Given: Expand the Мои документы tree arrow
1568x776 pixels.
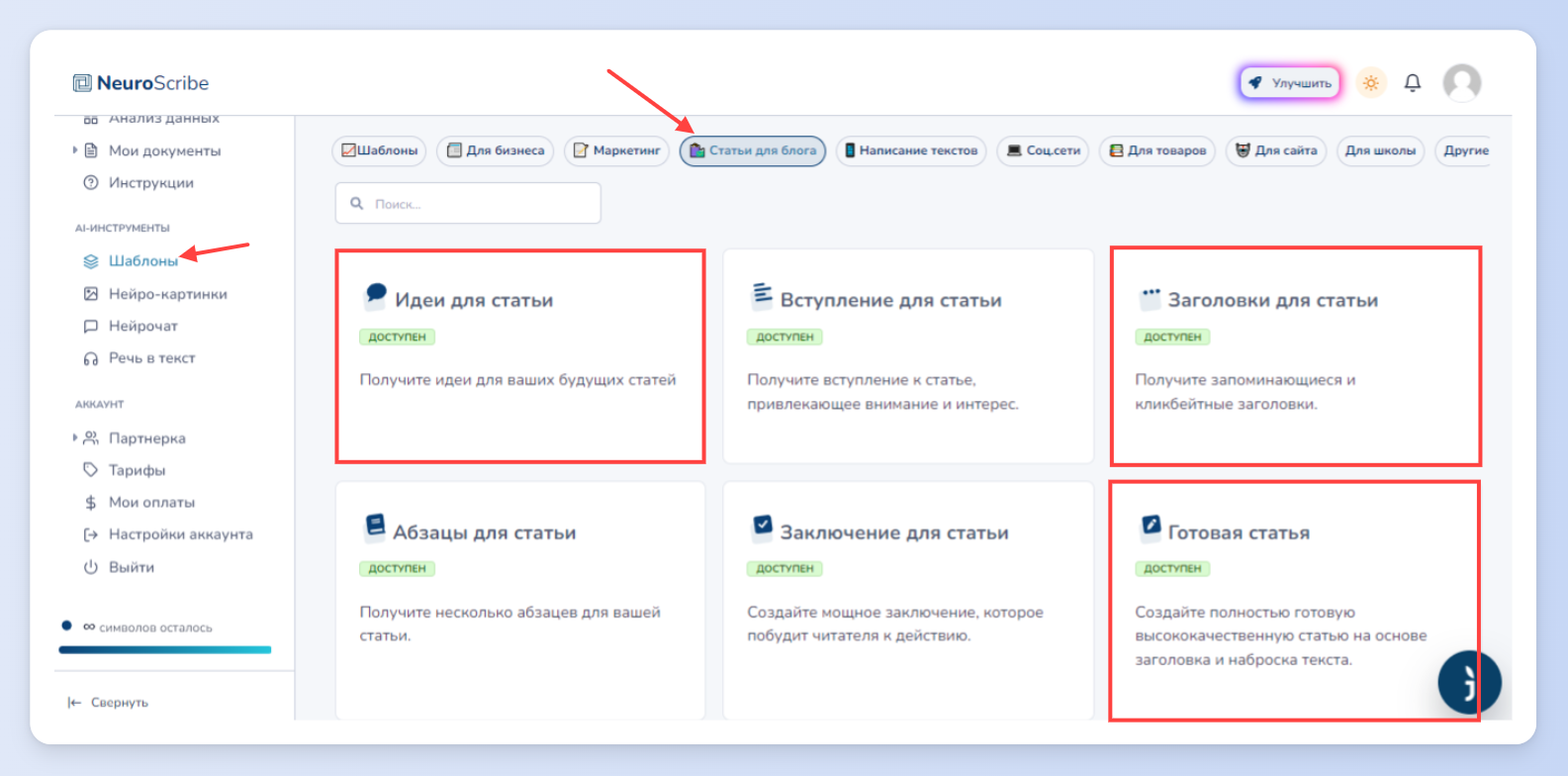Looking at the screenshot, I should click(75, 150).
